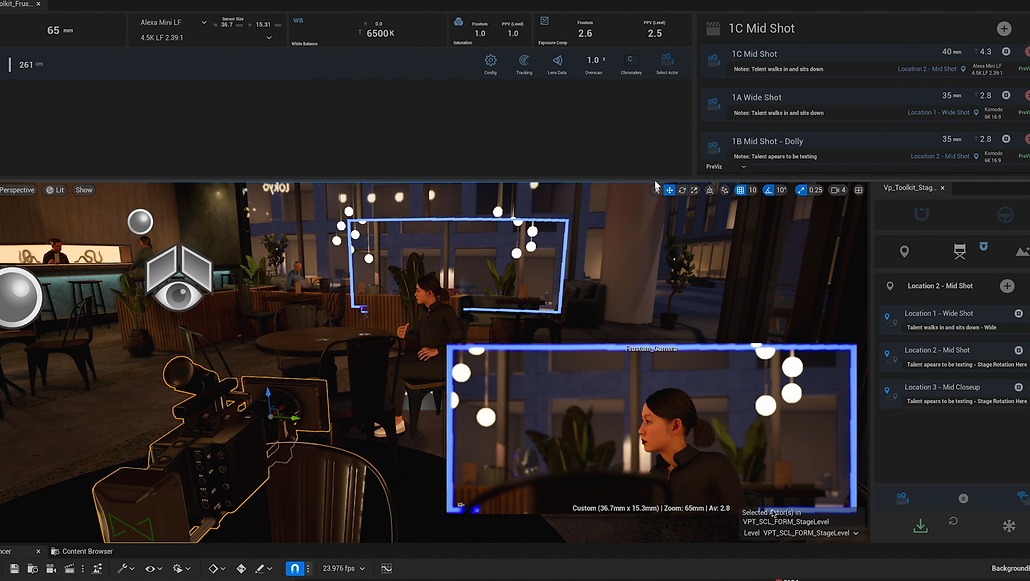Click Sequencer browse-to-asset icon
Viewport: 1030px width, 581px height.
tap(32, 569)
